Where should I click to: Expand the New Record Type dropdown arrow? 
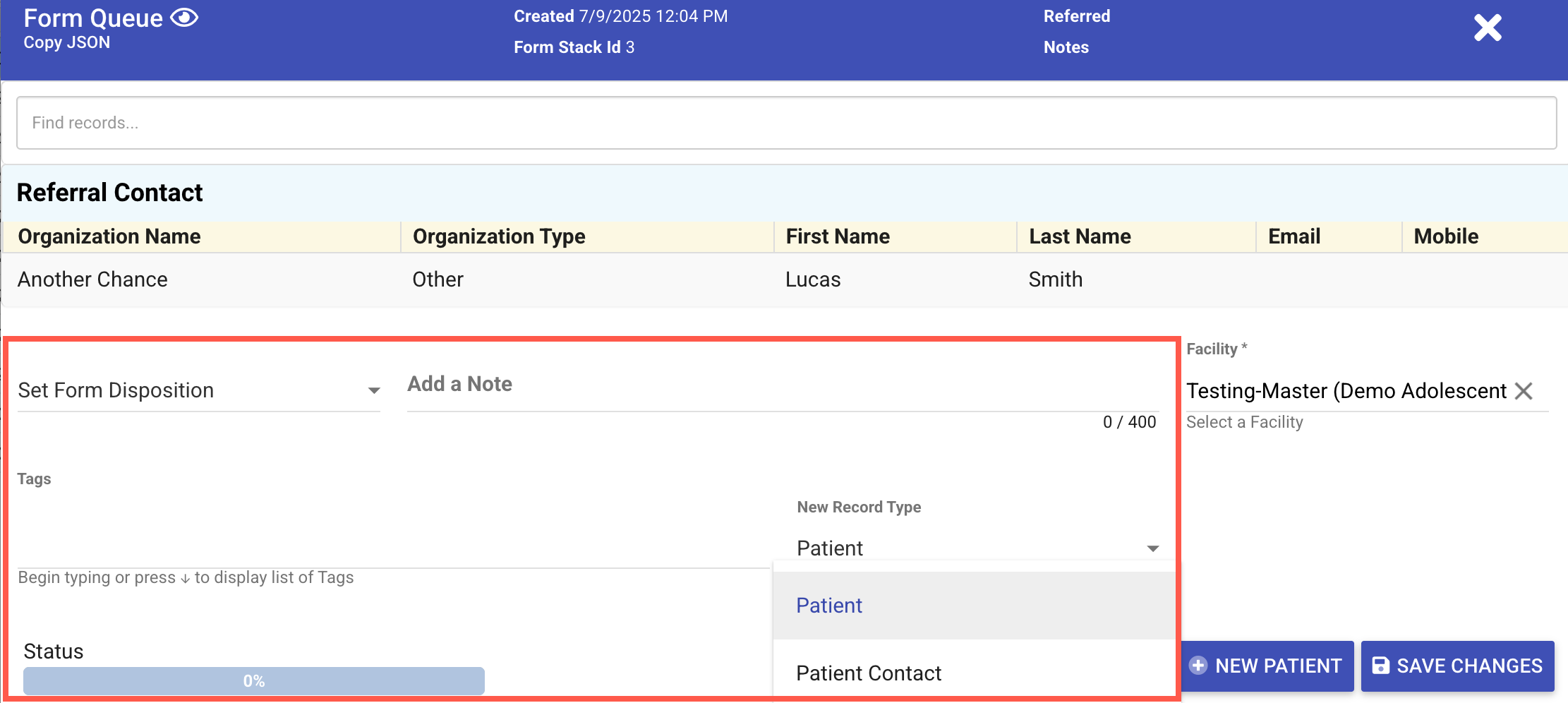tap(1152, 548)
